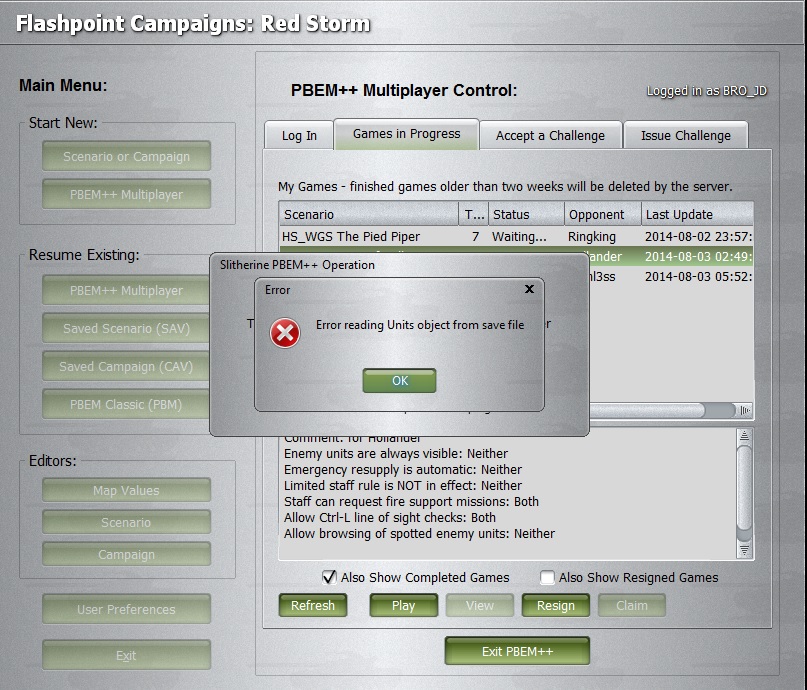Viewport: 807px width, 690px height.
Task: Click the main menu Exit button
Action: [x=127, y=655]
